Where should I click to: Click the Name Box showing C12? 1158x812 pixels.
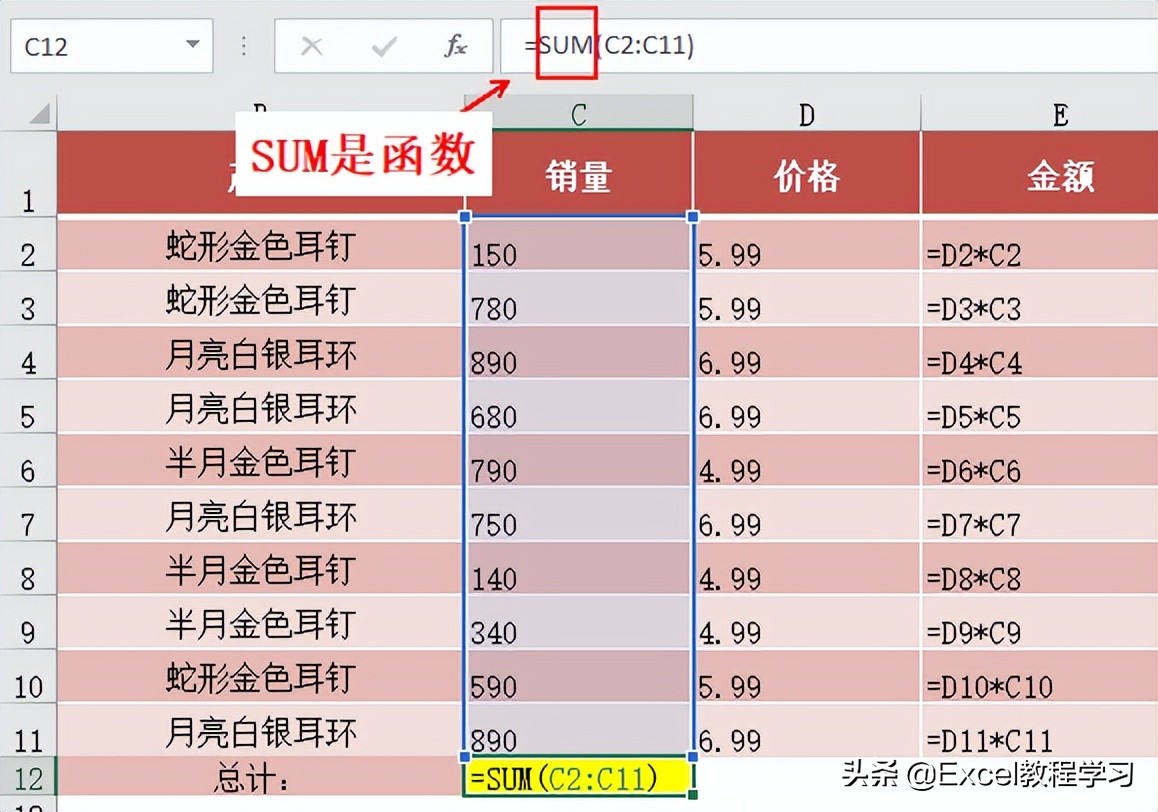(112, 46)
